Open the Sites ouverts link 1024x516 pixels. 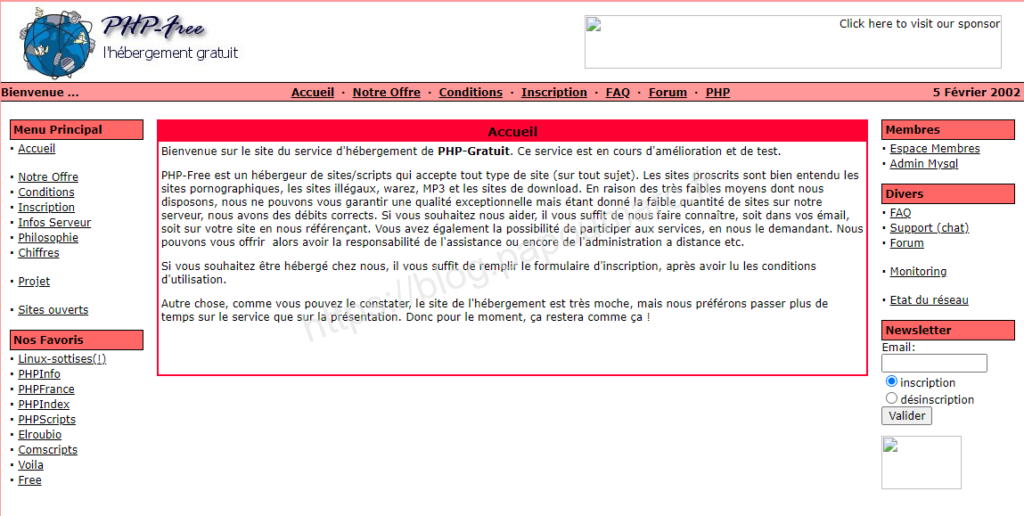point(53,310)
